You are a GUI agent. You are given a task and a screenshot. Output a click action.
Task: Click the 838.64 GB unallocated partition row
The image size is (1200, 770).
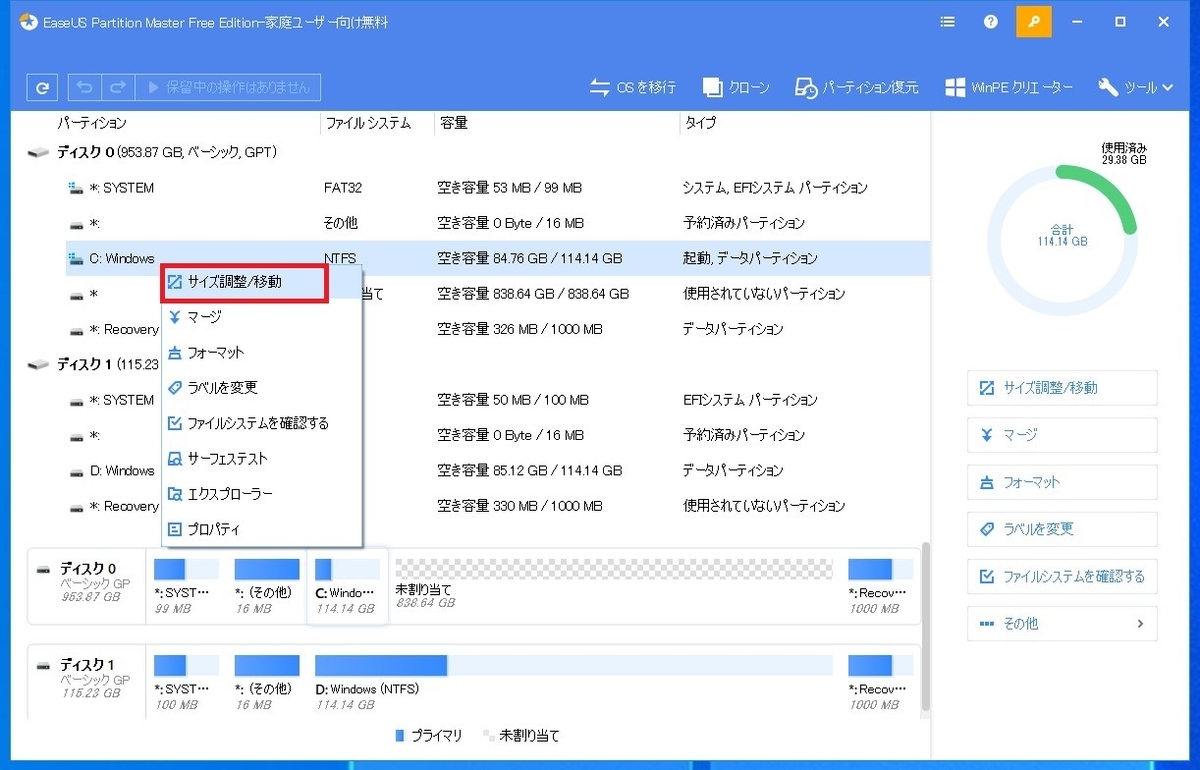(497, 294)
